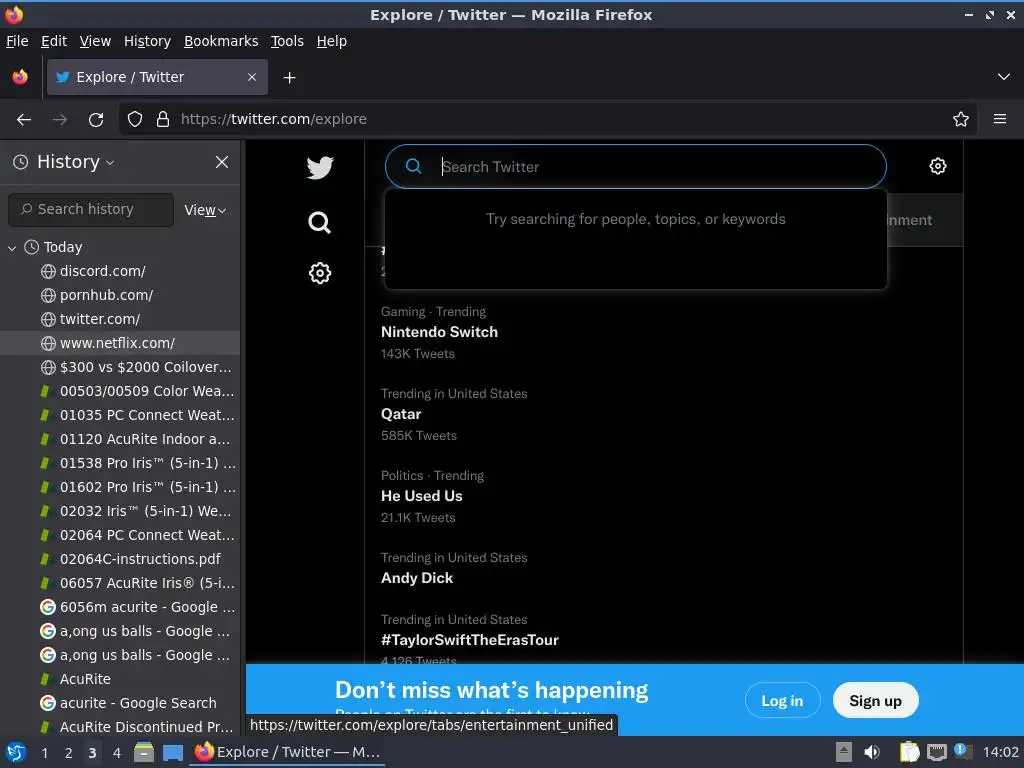Open the taskbar start menu icon
1024x768 pixels.
[16, 752]
